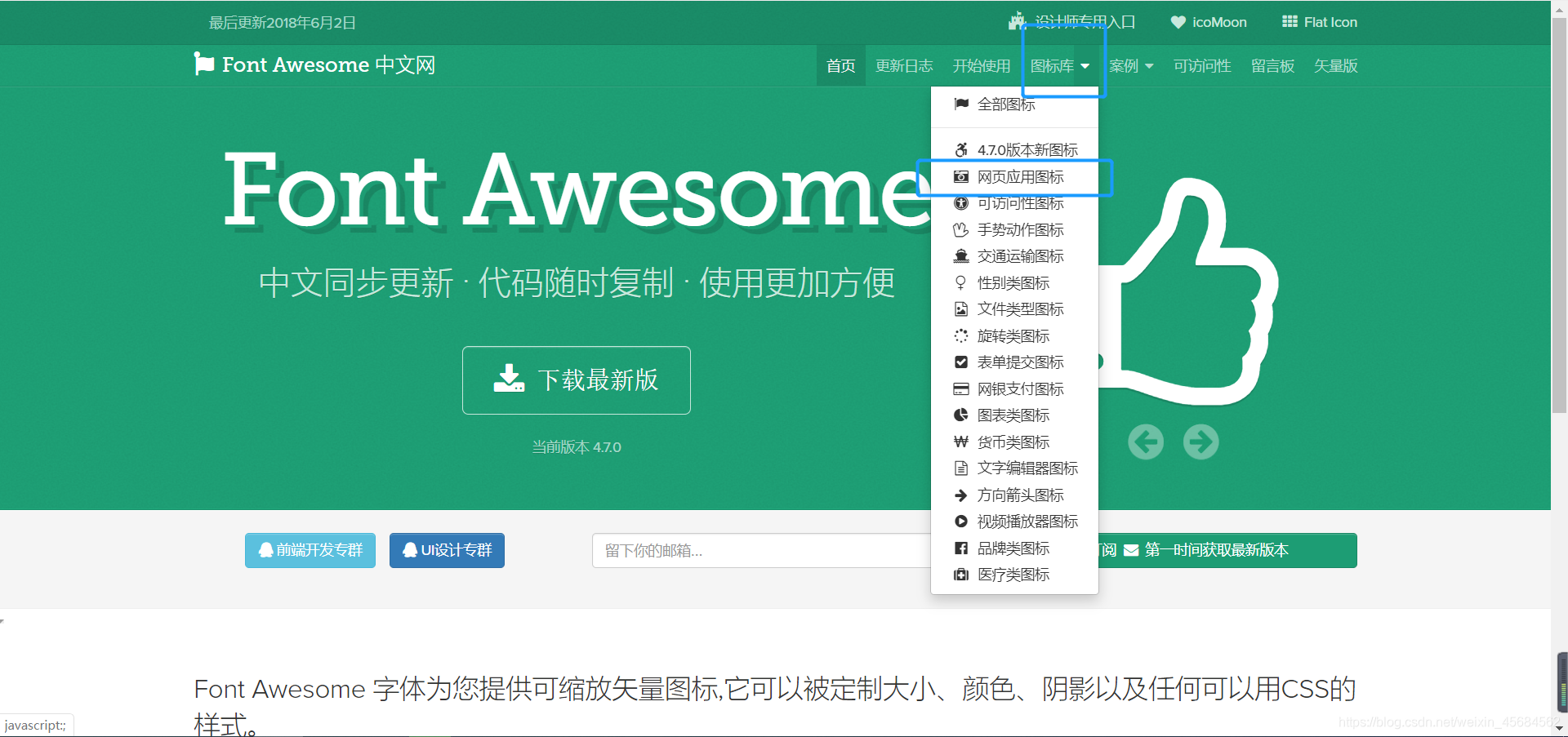Open 矢量版 in navigation bar
Image resolution: width=1568 pixels, height=737 pixels.
1335,65
